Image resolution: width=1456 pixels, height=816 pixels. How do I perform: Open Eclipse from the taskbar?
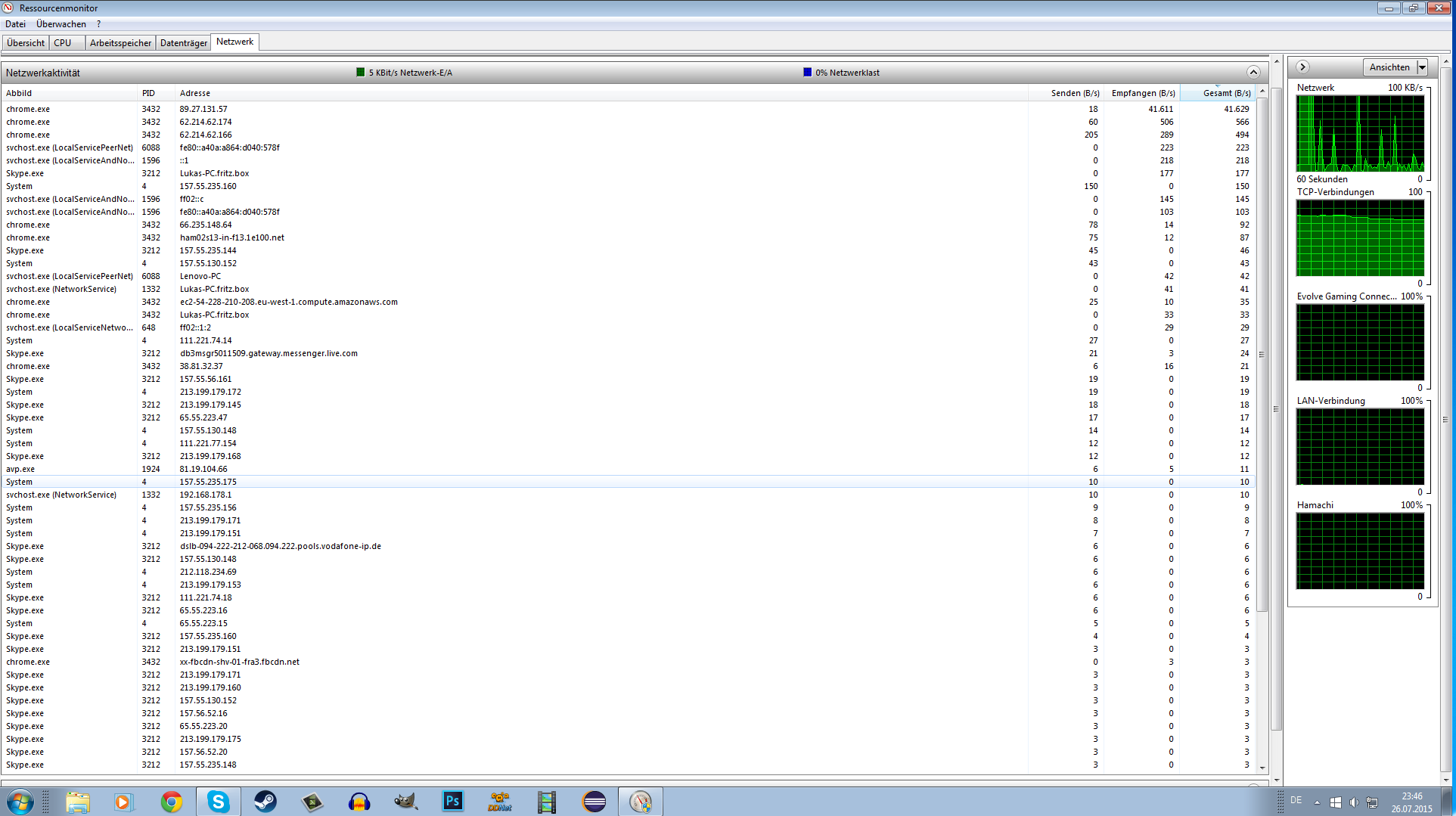[594, 802]
